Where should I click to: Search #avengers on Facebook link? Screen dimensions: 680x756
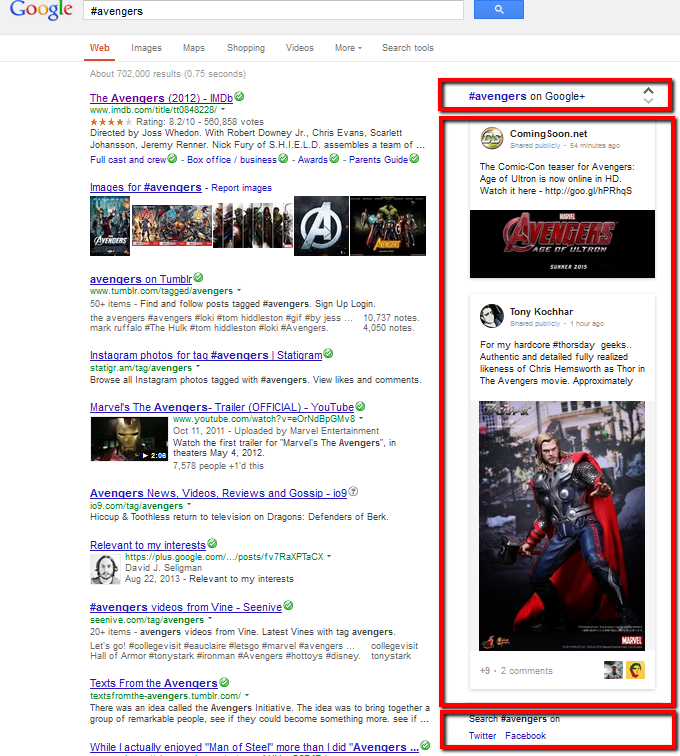525,735
